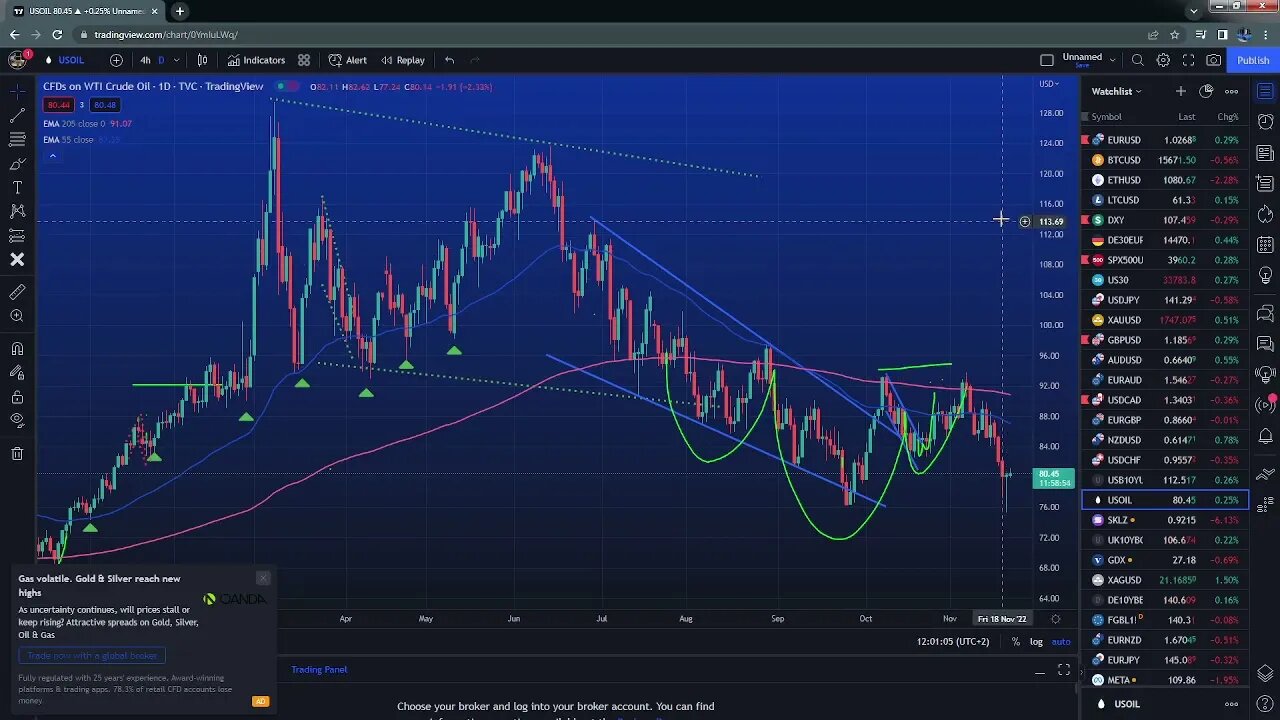Image resolution: width=1280 pixels, height=720 pixels.
Task: Add a symbol to compare with plus icon
Action: (x=116, y=60)
